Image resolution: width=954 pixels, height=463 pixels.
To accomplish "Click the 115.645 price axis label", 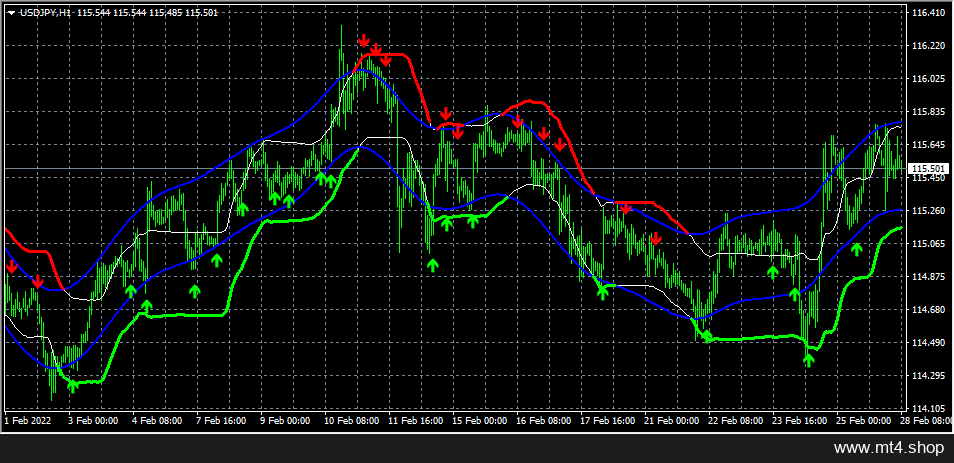I will coord(927,145).
